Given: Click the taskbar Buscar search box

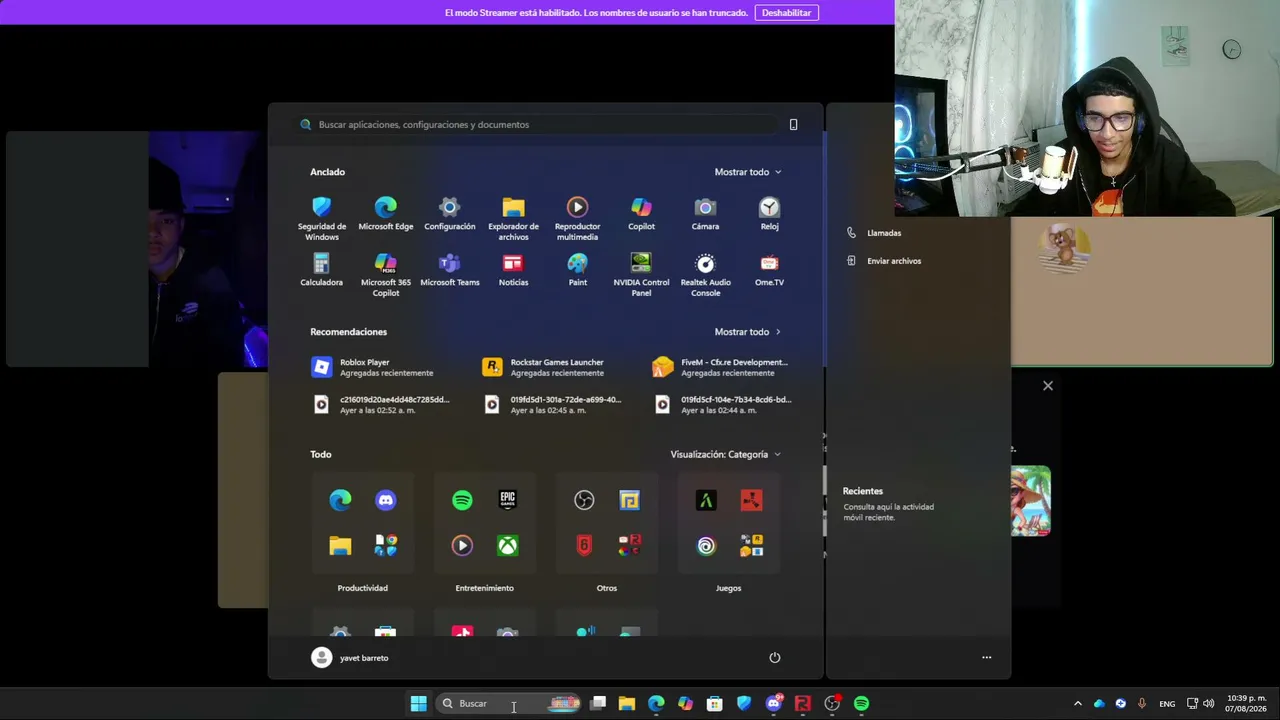Looking at the screenshot, I should [x=510, y=704].
